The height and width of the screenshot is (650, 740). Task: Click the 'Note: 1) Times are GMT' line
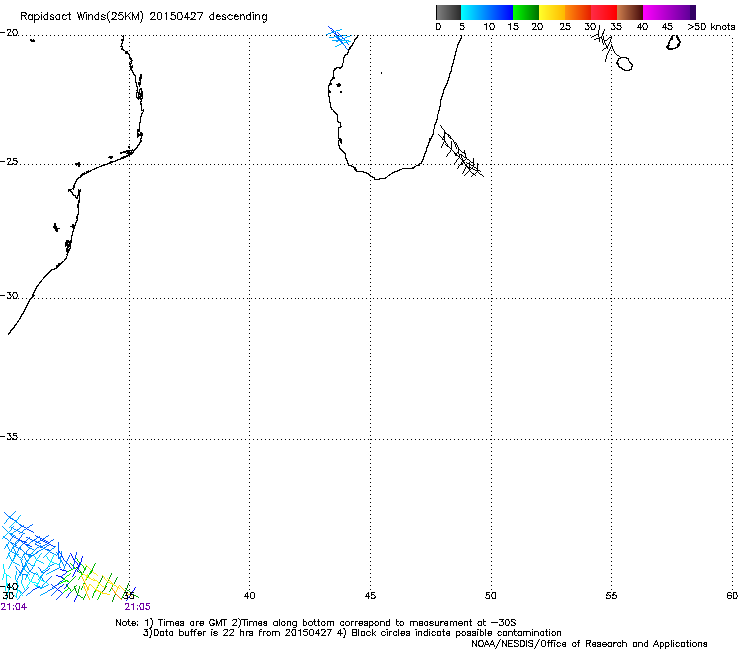point(316,623)
